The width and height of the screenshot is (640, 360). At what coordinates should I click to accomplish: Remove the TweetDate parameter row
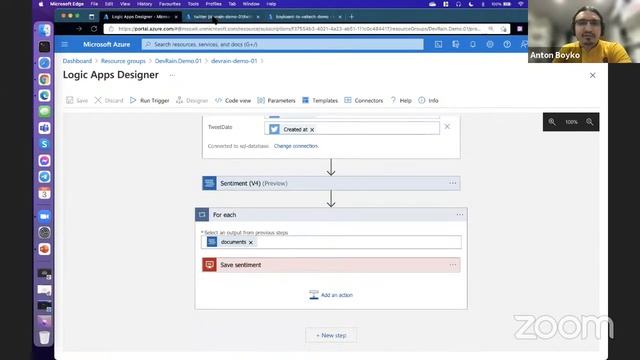[x=447, y=127]
